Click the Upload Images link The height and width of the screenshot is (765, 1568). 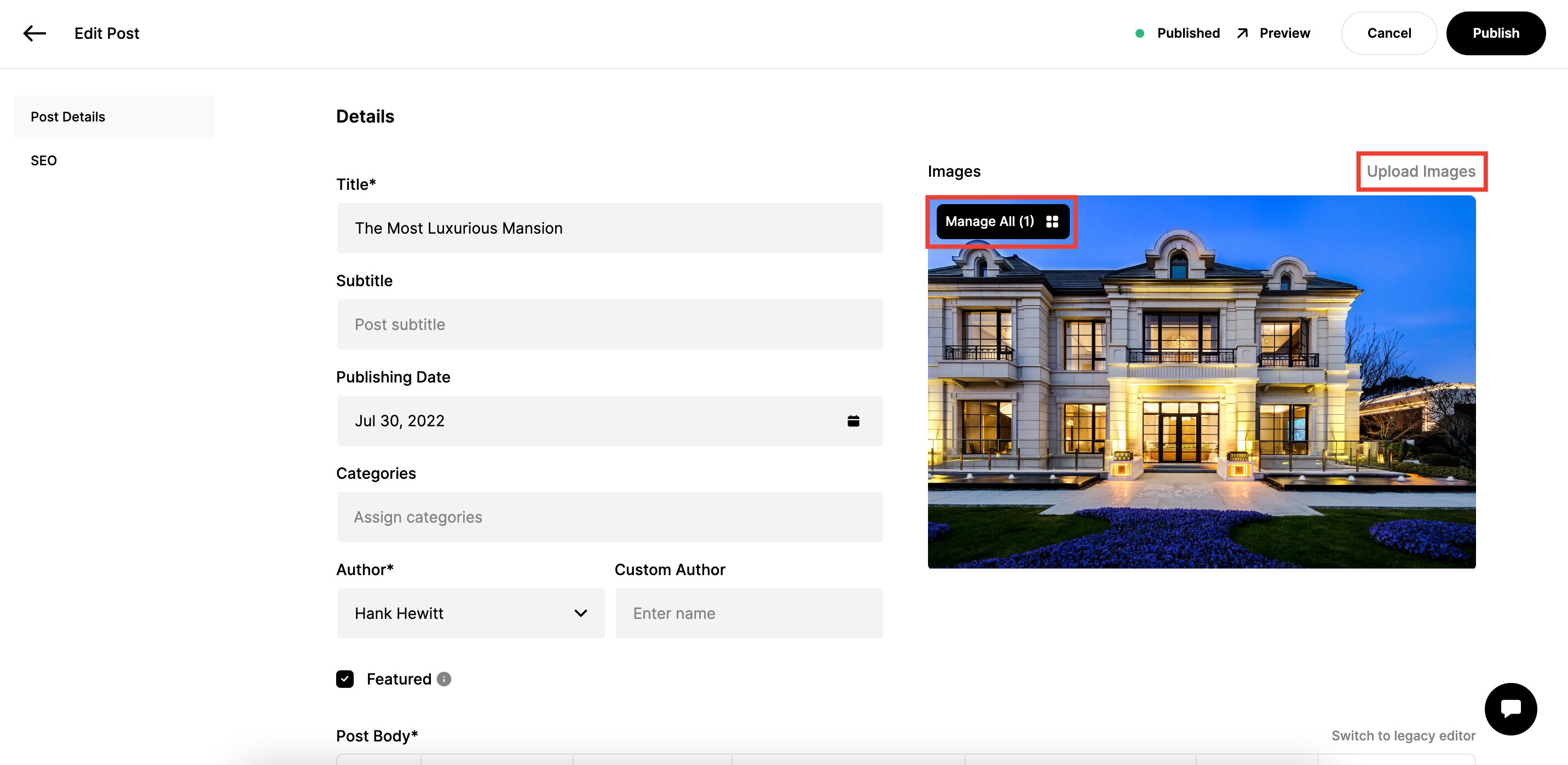pyautogui.click(x=1421, y=172)
